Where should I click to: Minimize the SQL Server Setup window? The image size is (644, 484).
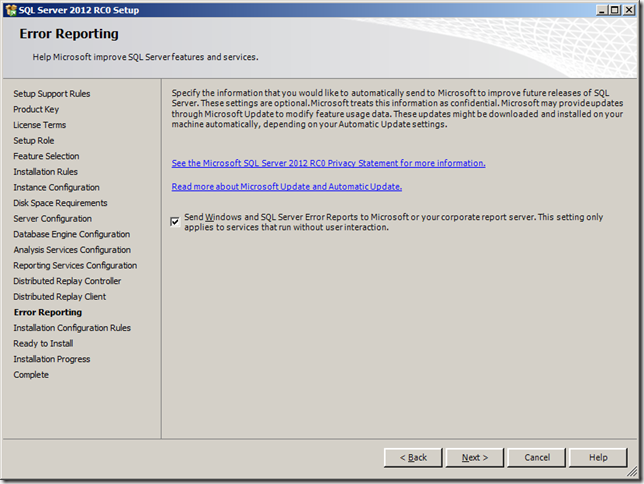click(602, 10)
